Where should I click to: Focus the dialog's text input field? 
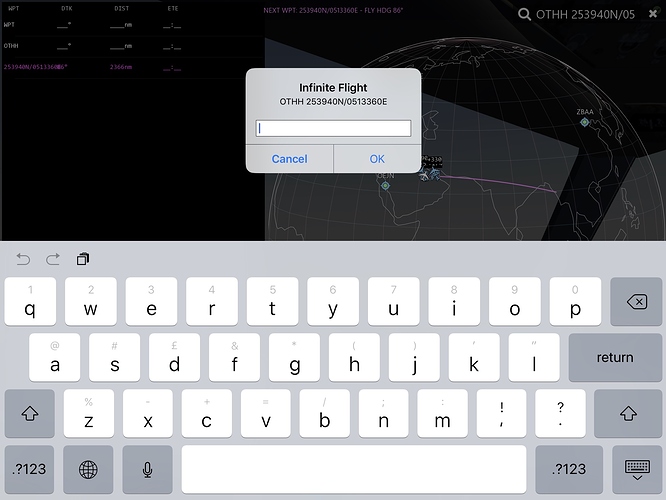click(x=333, y=128)
